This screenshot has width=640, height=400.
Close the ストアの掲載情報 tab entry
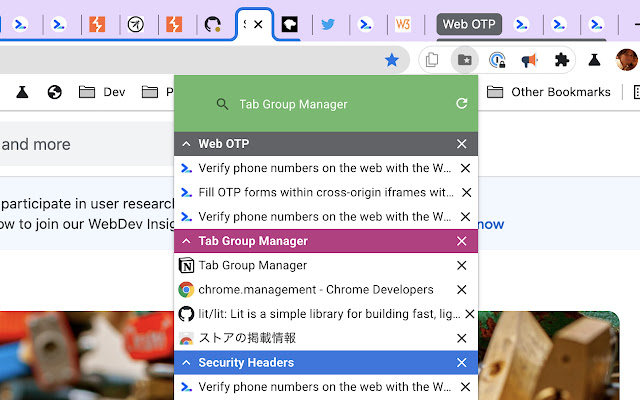pos(462,338)
